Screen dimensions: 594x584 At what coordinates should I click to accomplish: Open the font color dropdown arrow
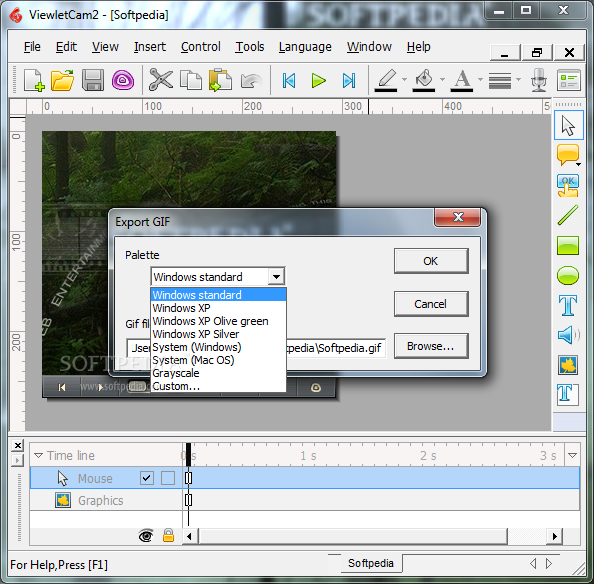tap(480, 80)
